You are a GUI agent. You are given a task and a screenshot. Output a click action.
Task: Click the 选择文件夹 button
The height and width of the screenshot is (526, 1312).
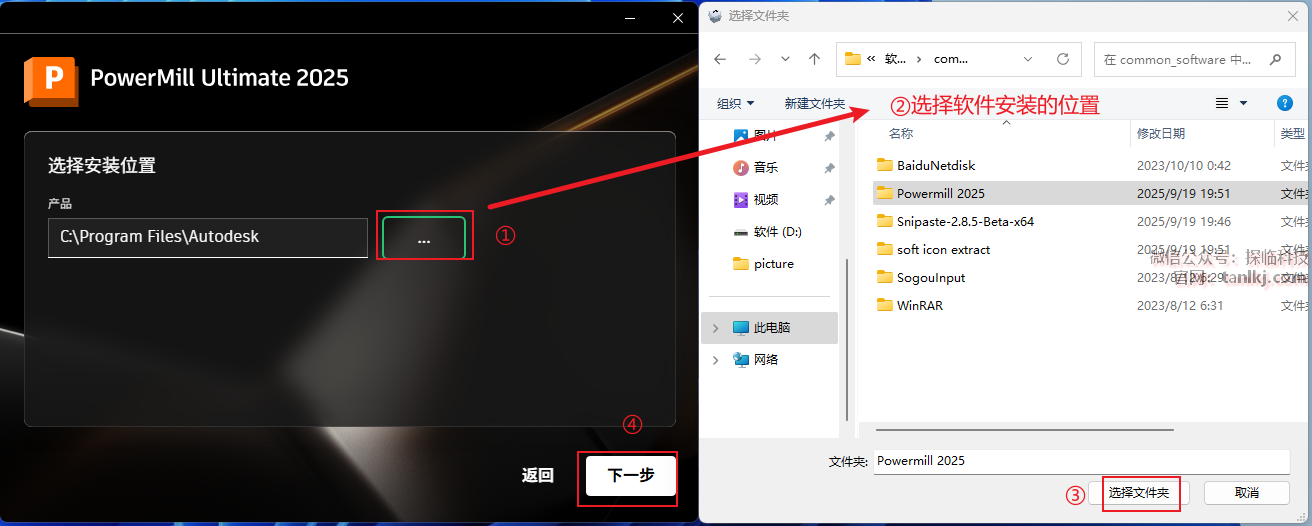1139,493
